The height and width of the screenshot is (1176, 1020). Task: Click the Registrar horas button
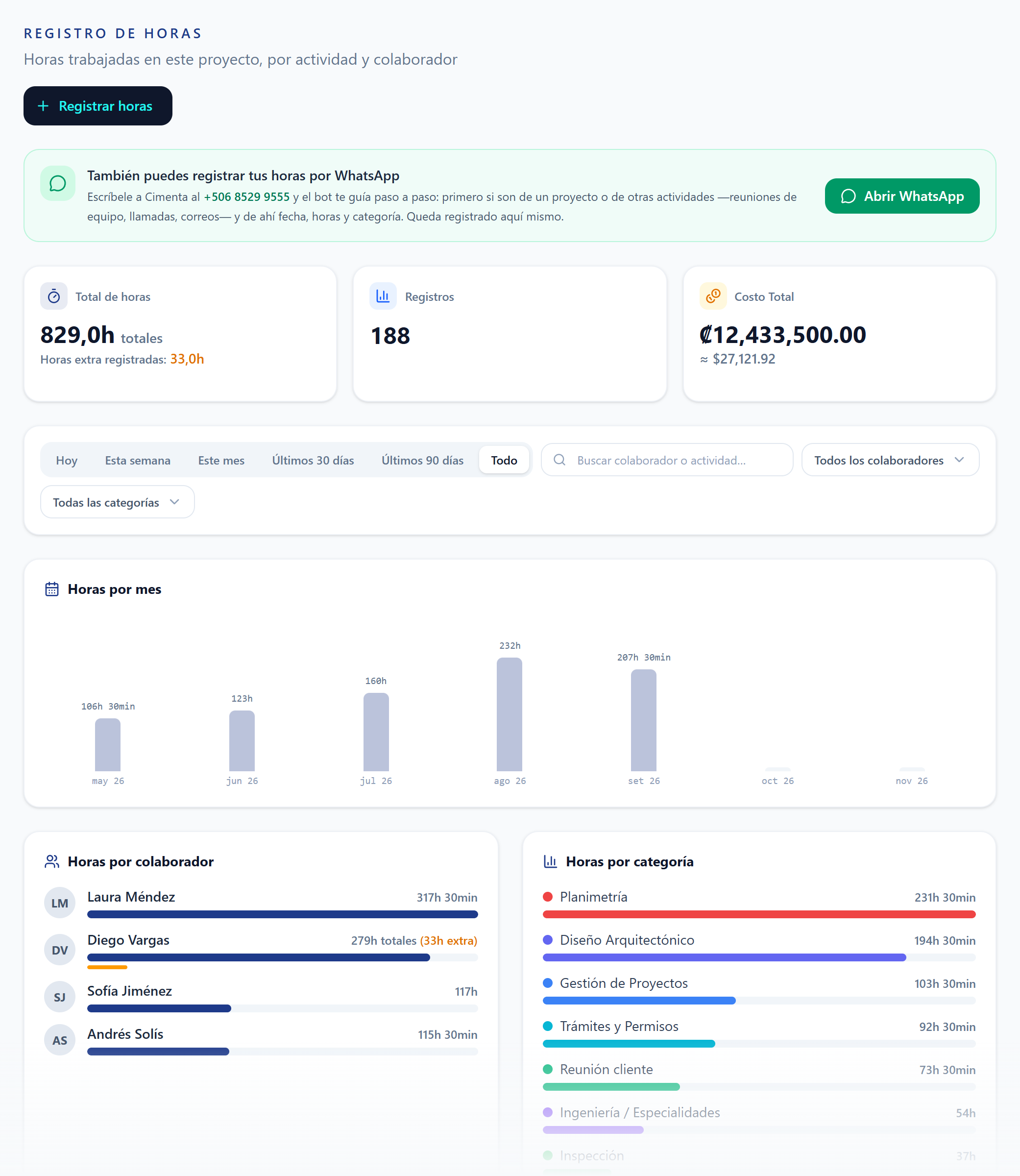(98, 106)
